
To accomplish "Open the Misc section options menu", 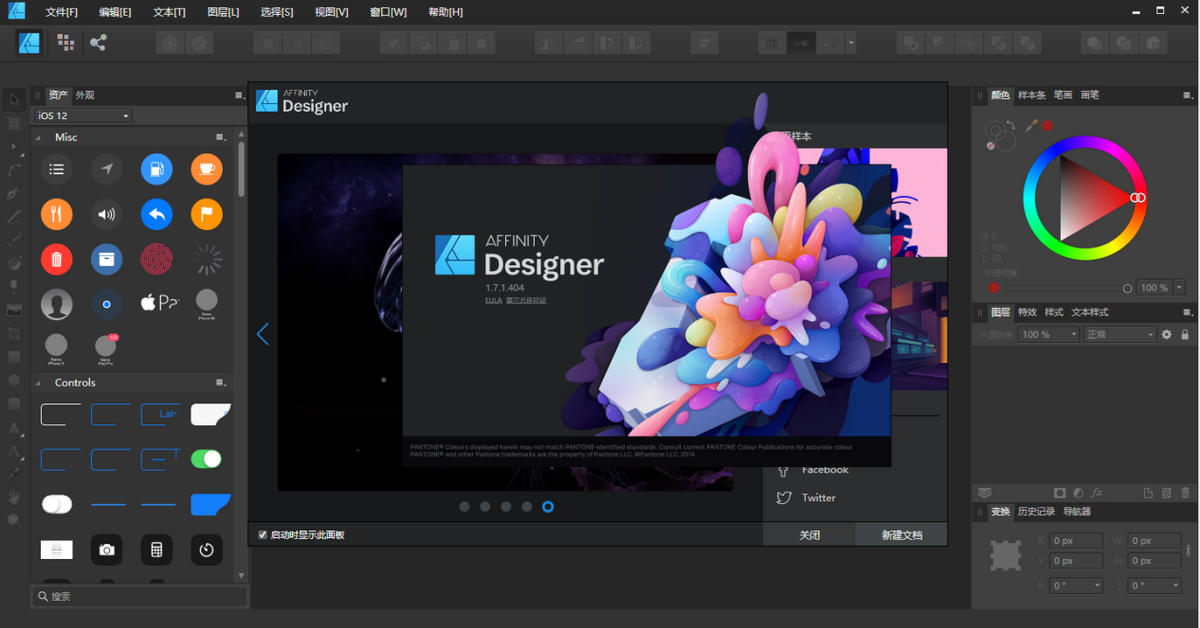I will (221, 138).
